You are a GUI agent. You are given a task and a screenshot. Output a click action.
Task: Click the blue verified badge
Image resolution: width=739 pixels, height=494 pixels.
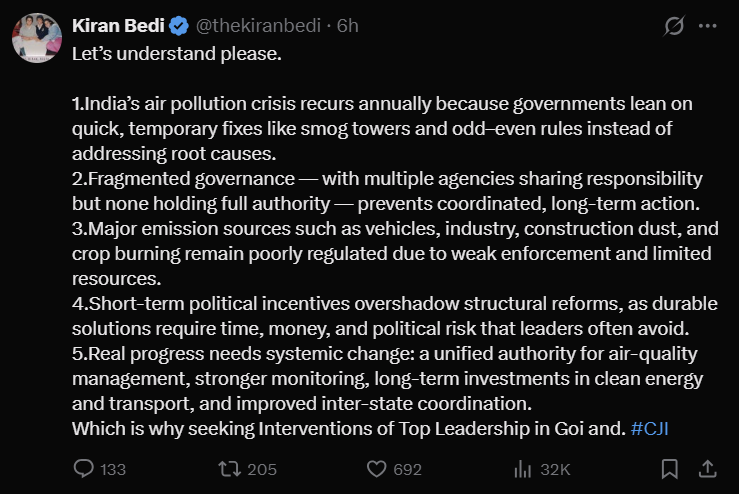pos(179,27)
